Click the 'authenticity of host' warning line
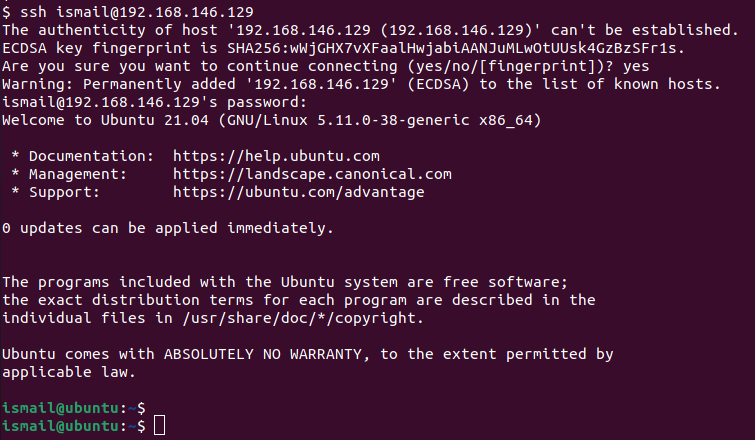755x440 pixels. [x=370, y=30]
